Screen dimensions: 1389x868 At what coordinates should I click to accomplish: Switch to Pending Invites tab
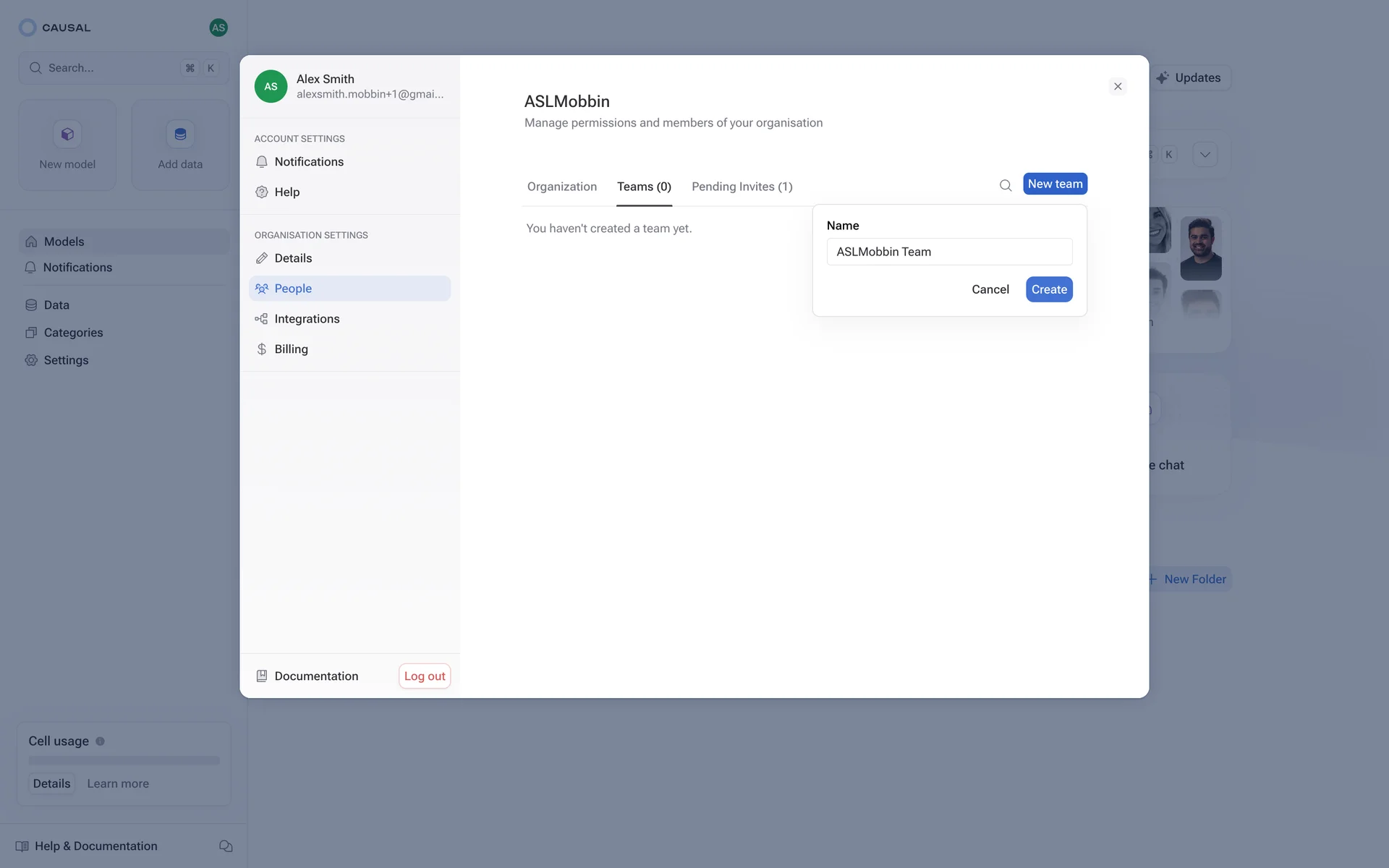click(x=742, y=187)
